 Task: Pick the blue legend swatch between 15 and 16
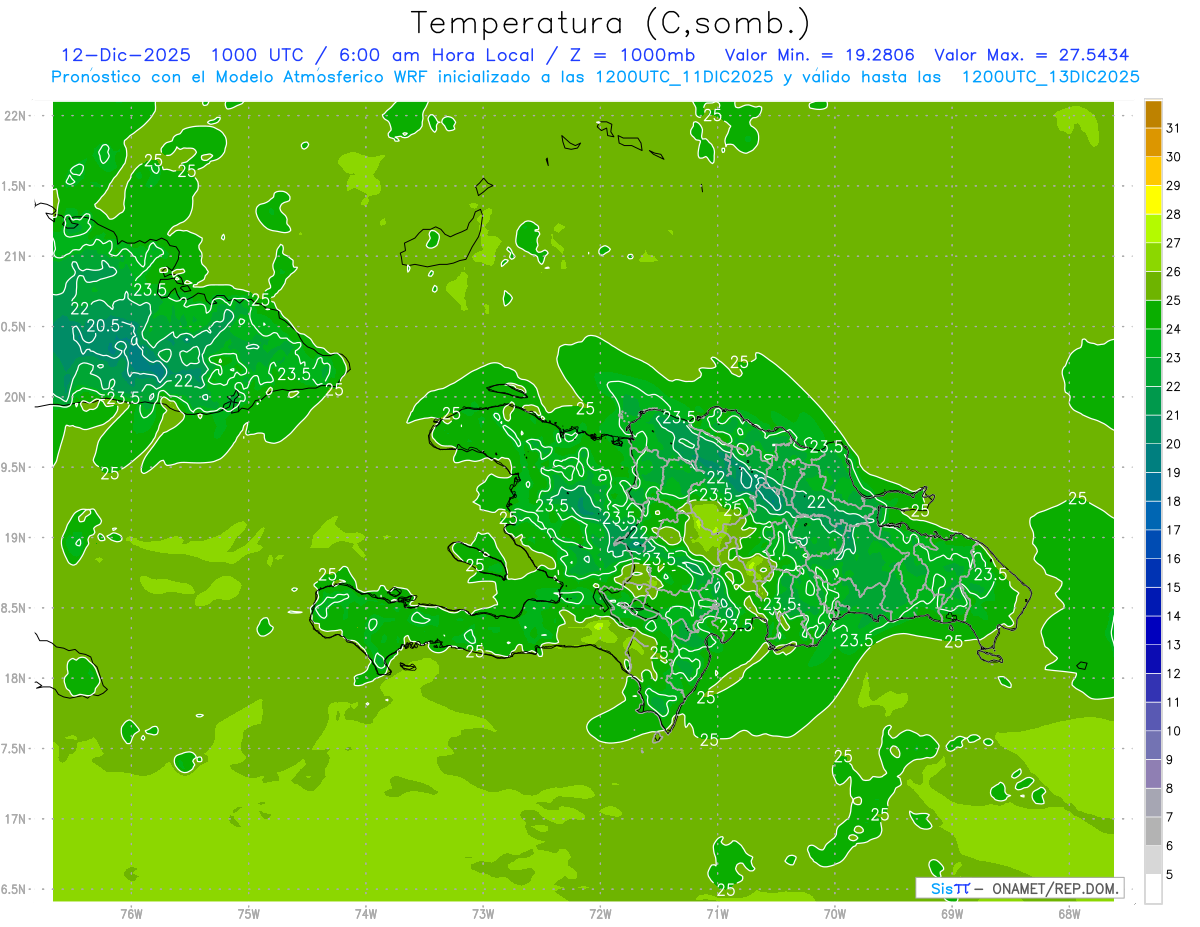[x=1153, y=573]
